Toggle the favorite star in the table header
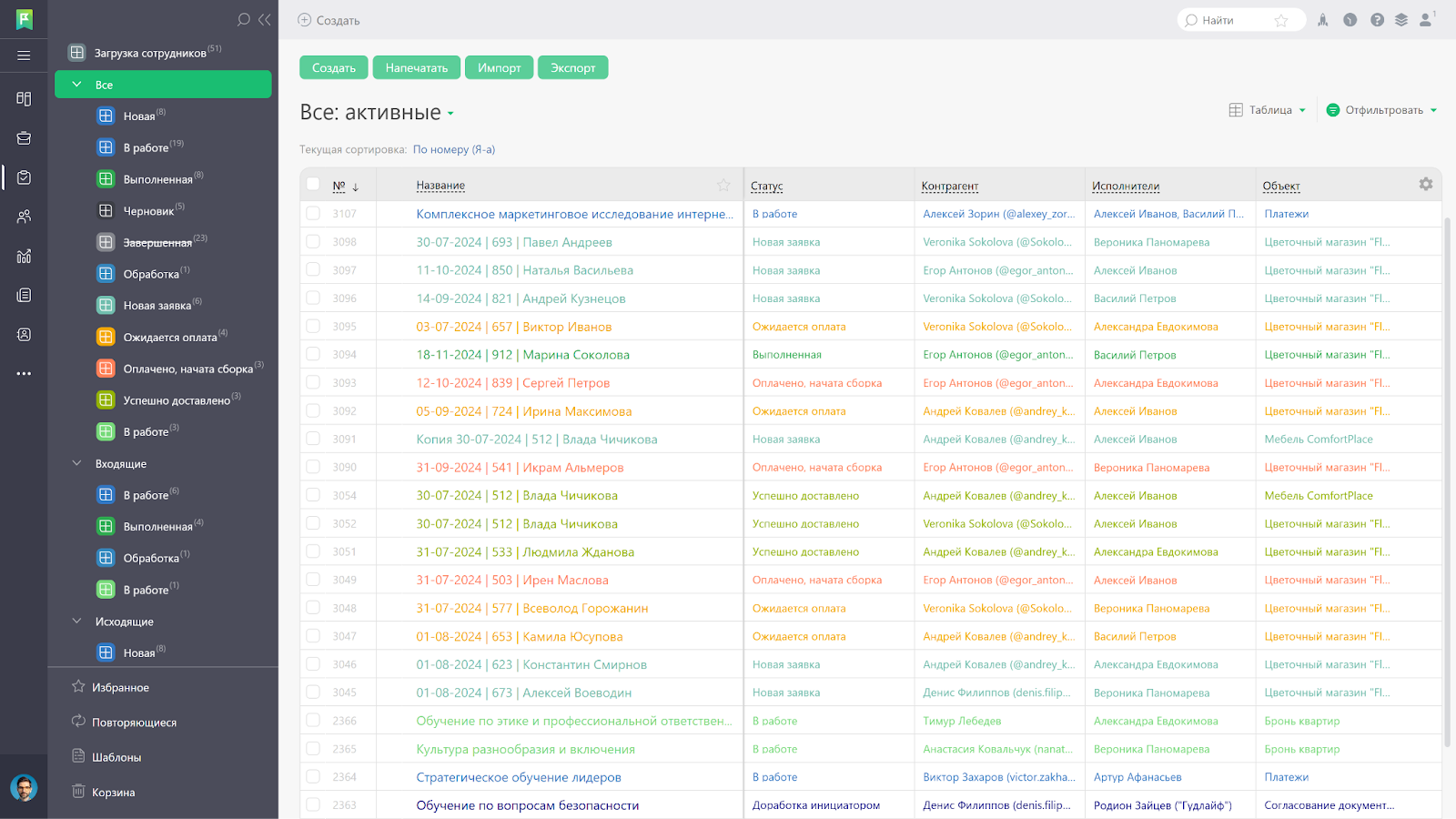Screen dimensions: 1456x819 723,184
